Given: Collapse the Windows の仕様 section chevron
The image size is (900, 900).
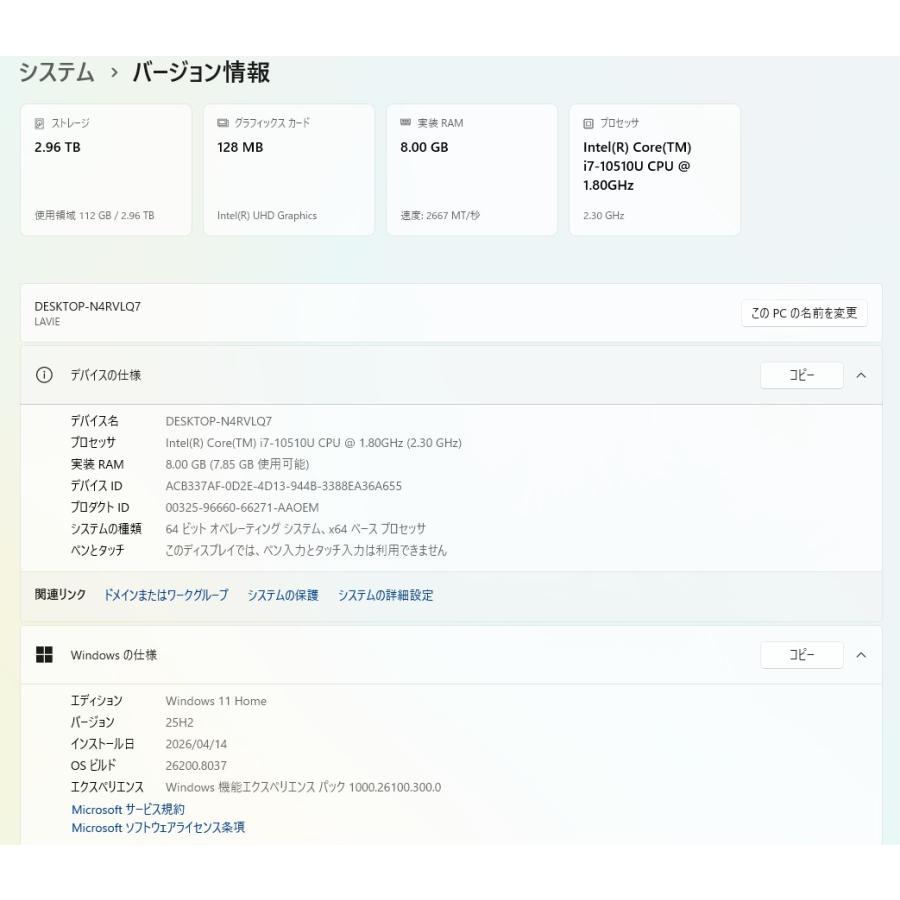Looking at the screenshot, I should [861, 655].
